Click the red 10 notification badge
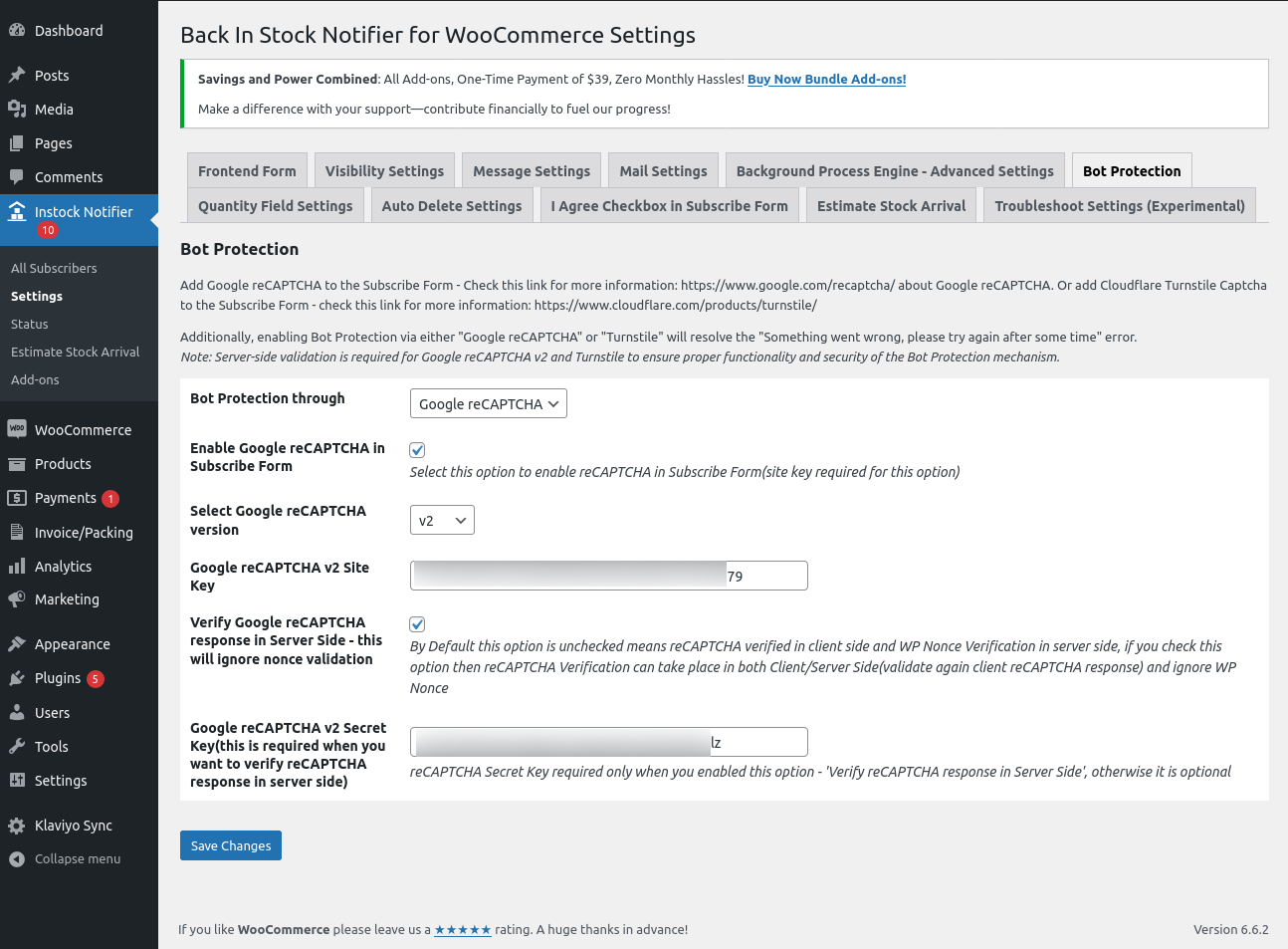1288x949 pixels. (x=48, y=230)
